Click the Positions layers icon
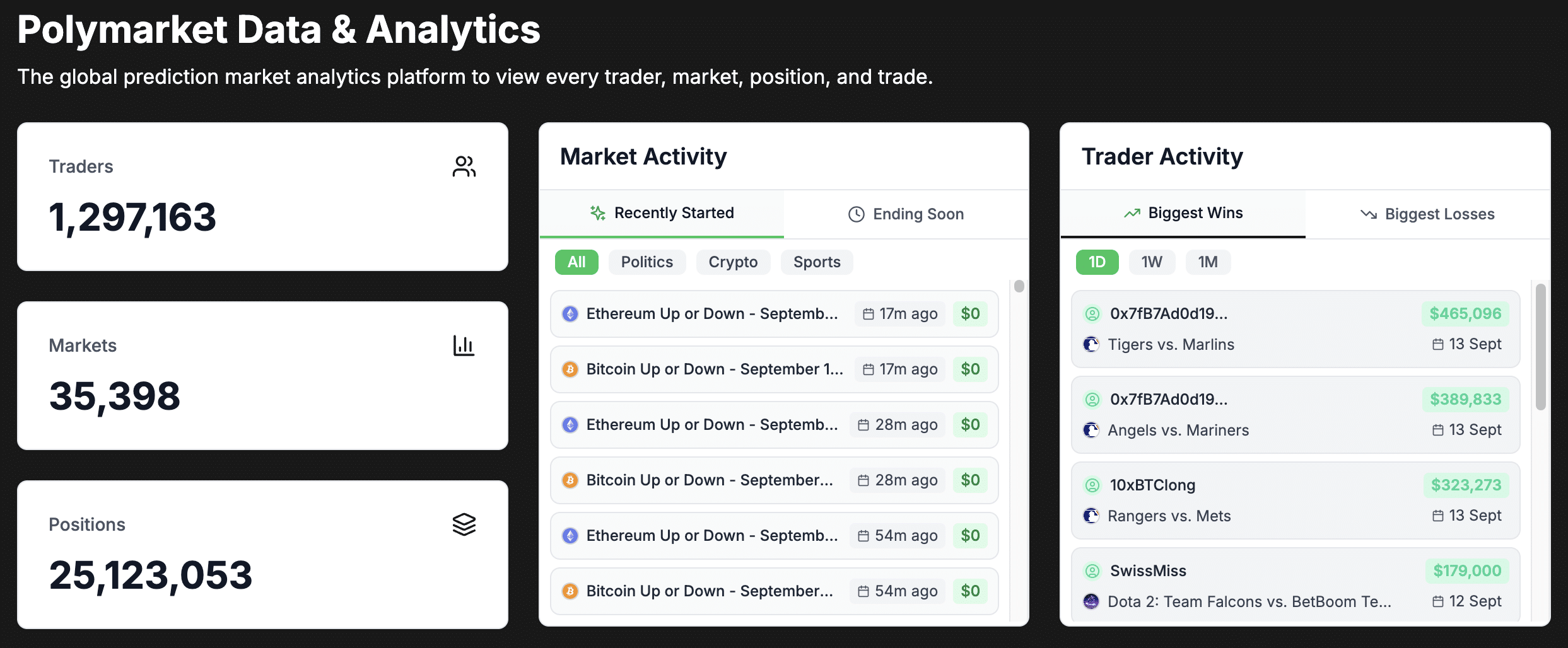 click(x=464, y=524)
